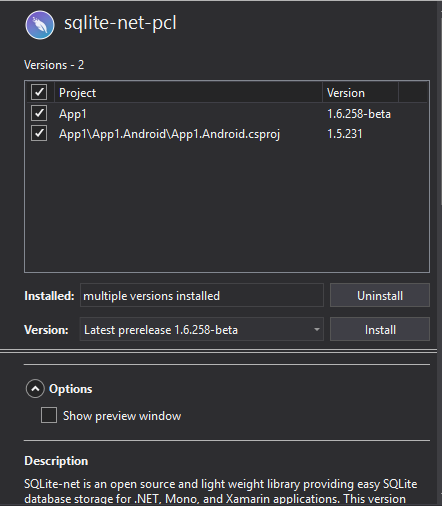The height and width of the screenshot is (506, 442).
Task: Enable Show preview window checkbox
Action: click(x=49, y=415)
